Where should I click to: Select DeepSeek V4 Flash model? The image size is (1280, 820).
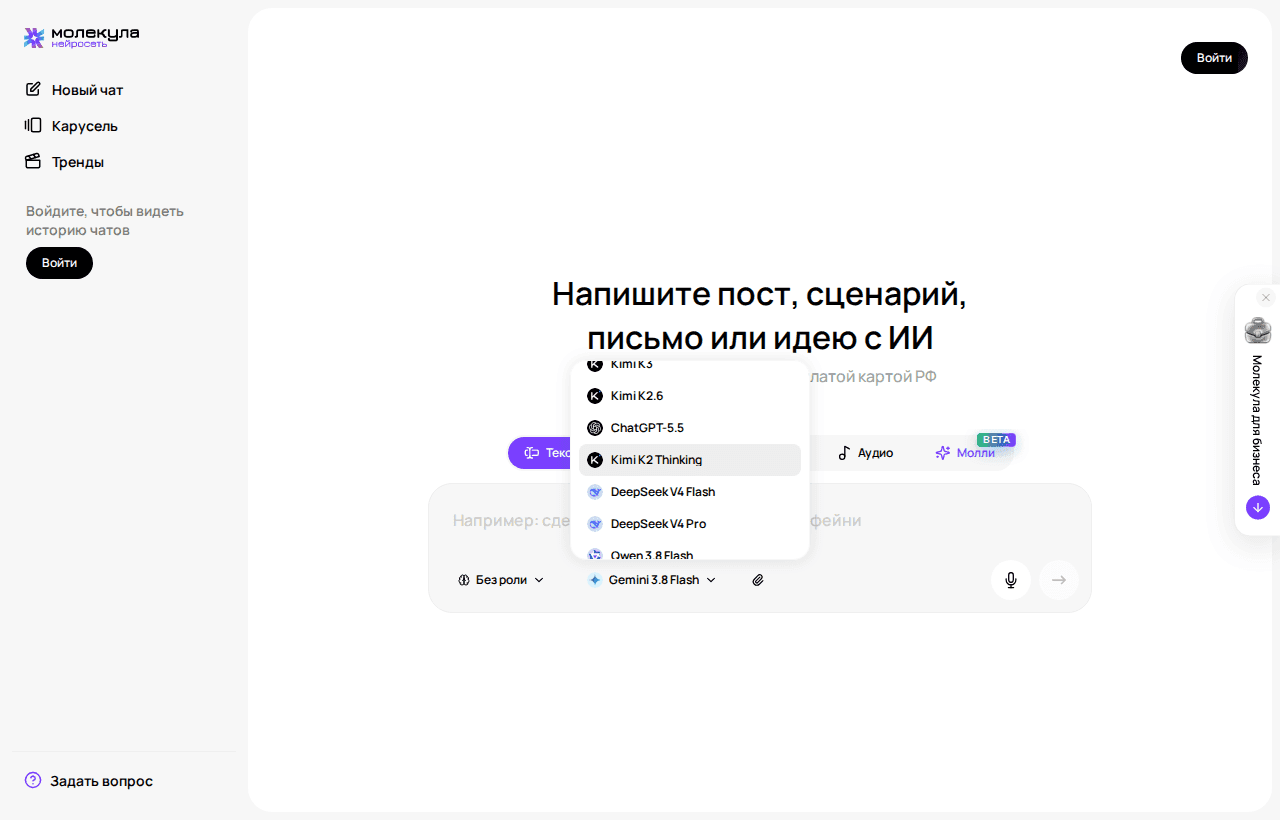[690, 492]
